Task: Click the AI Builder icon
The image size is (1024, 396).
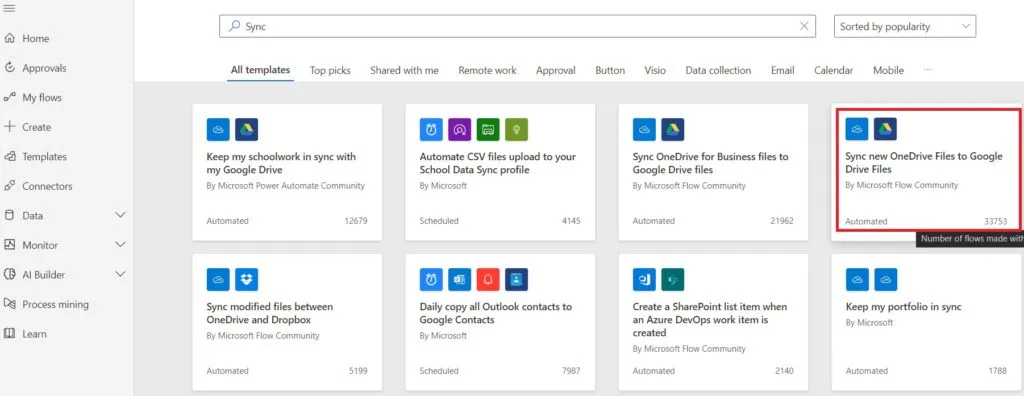Action: (9, 274)
